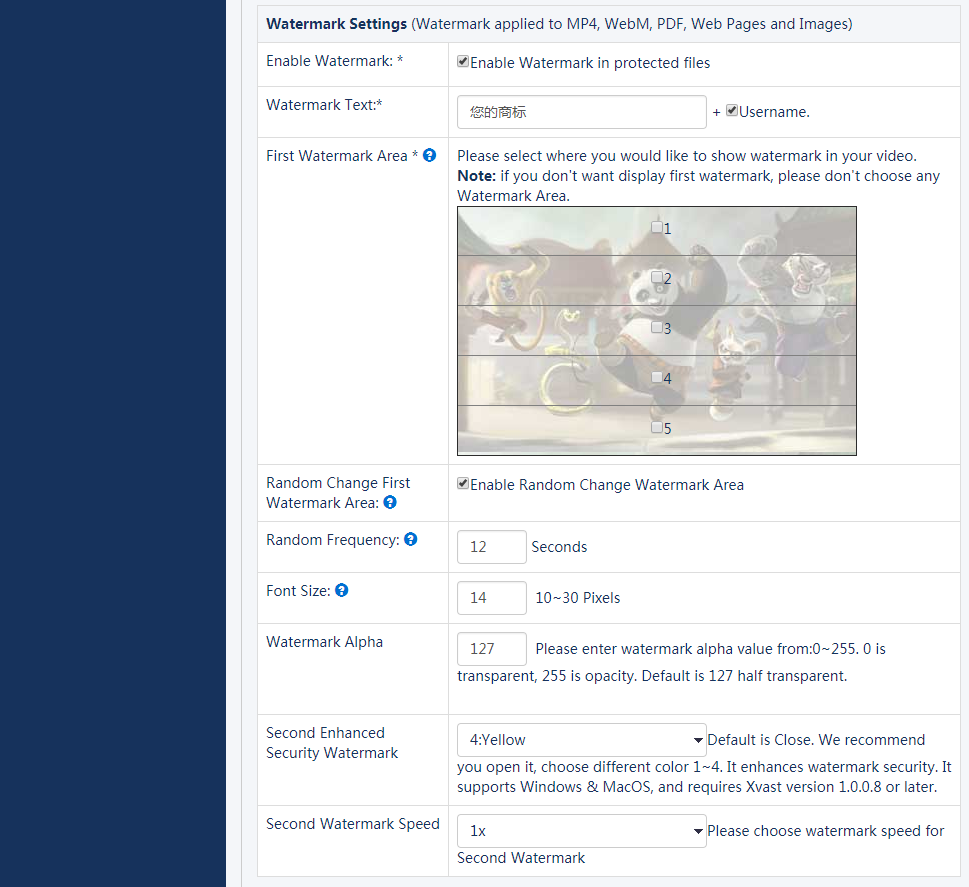Click the Watermark Settings section heading
Screen dimensions: 969x887
coord(336,24)
